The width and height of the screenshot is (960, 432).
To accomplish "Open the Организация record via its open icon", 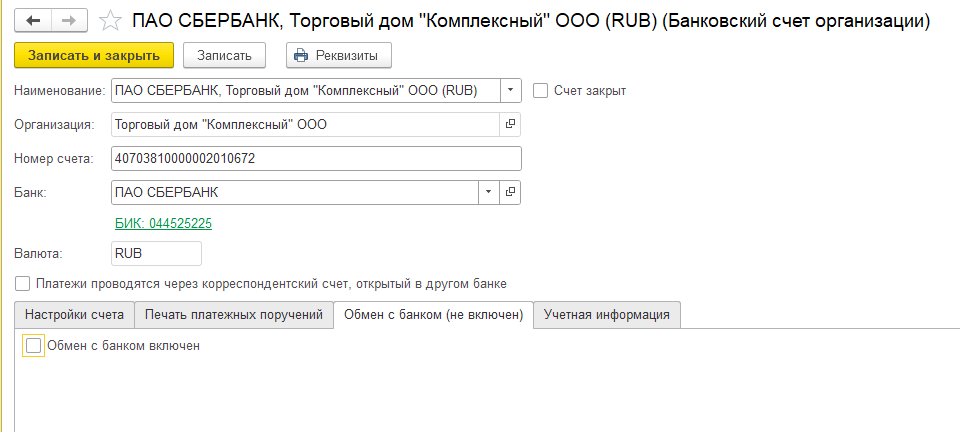I will point(510,125).
